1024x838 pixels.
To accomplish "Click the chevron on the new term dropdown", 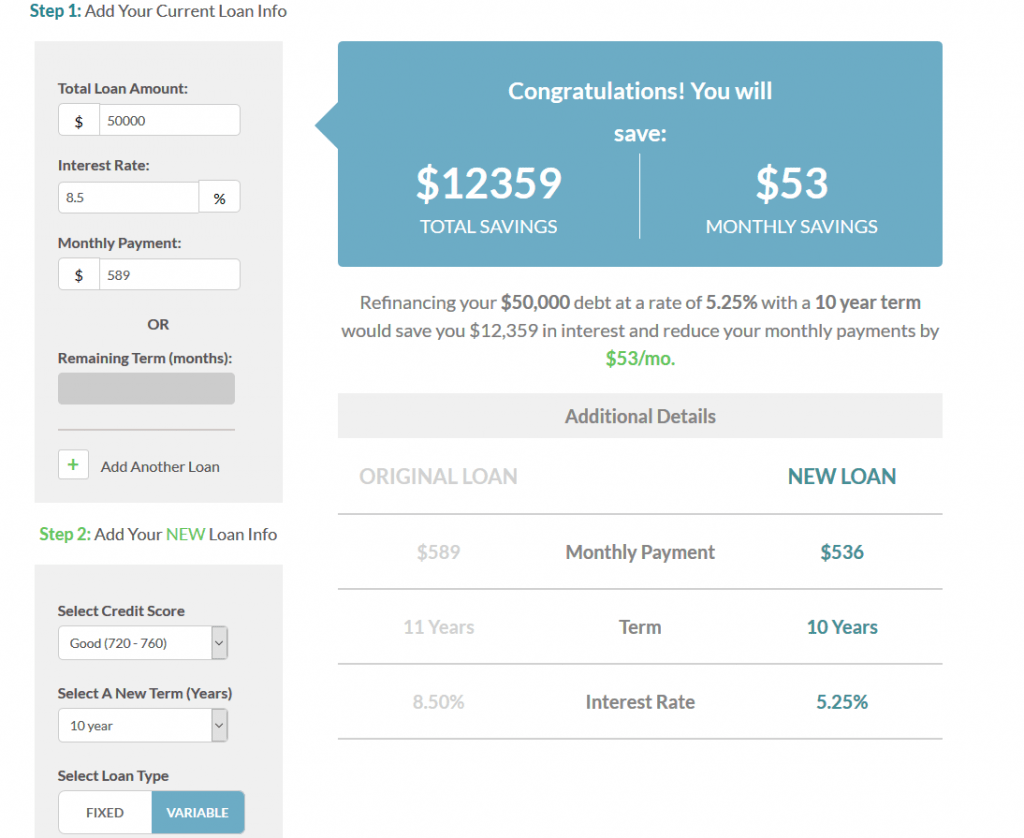I will pos(219,725).
